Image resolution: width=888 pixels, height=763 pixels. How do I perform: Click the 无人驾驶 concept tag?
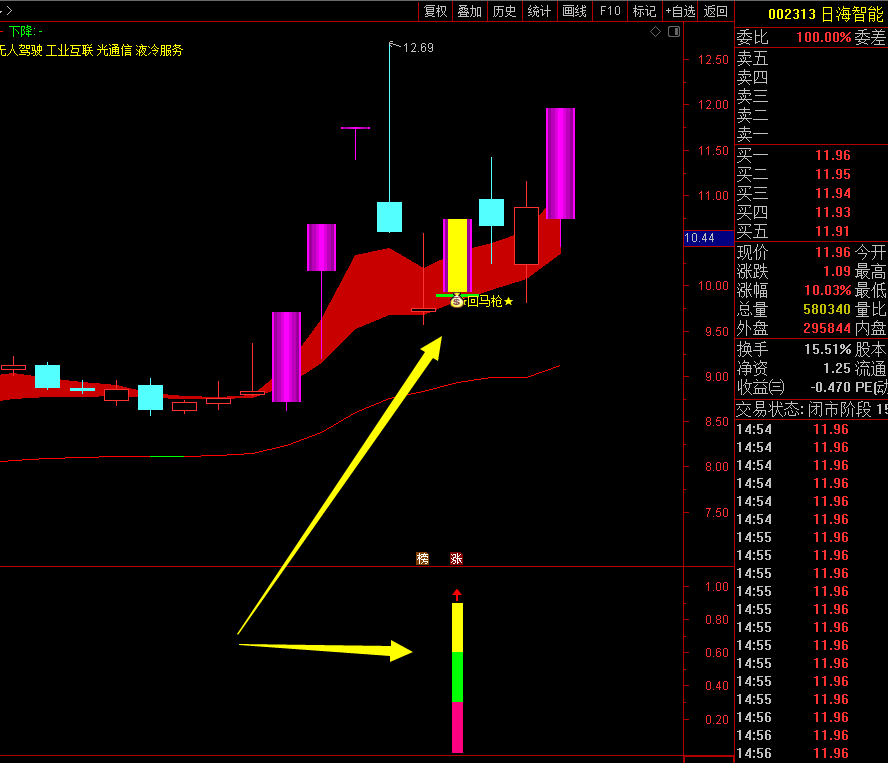point(21,50)
